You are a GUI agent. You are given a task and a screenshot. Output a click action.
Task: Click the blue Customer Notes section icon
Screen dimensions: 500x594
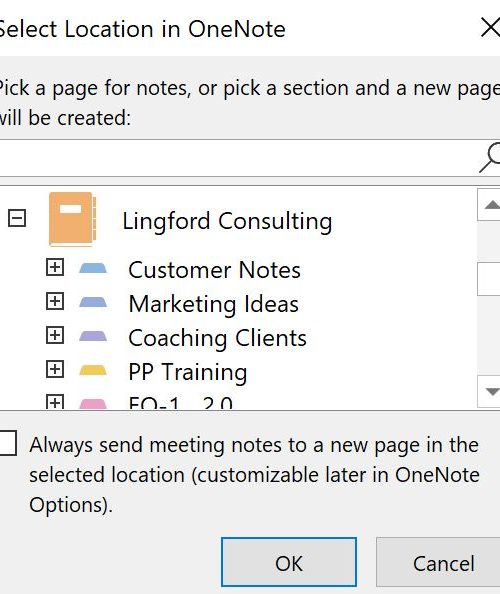click(93, 268)
